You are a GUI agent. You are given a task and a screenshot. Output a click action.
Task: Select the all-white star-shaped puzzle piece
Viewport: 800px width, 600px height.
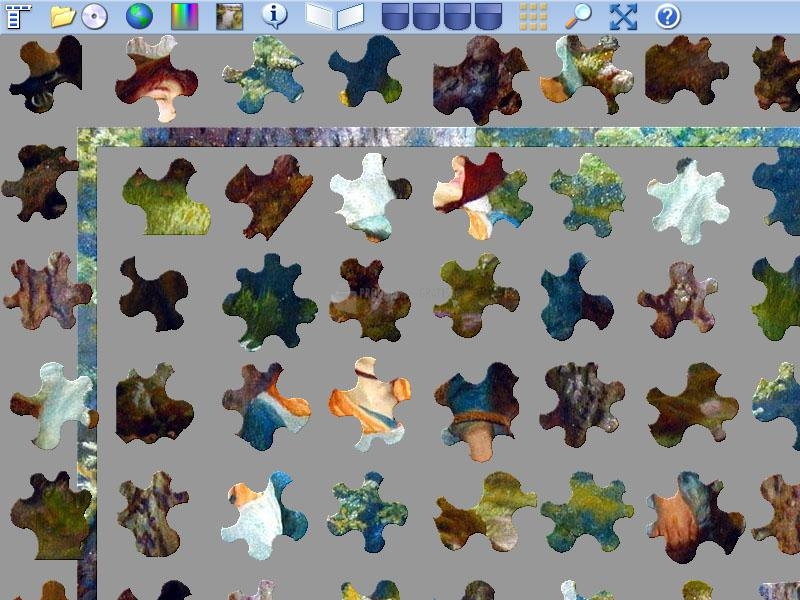pos(688,201)
